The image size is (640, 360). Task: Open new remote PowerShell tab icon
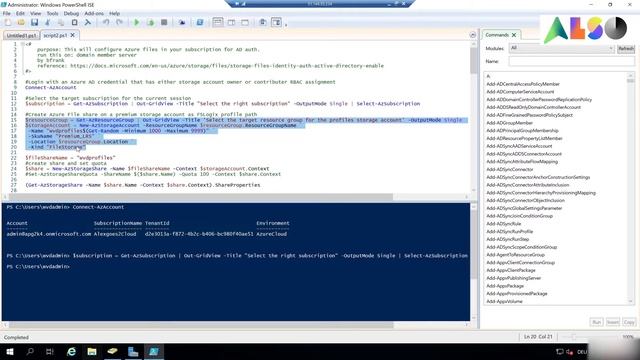pyautogui.click(x=182, y=22)
